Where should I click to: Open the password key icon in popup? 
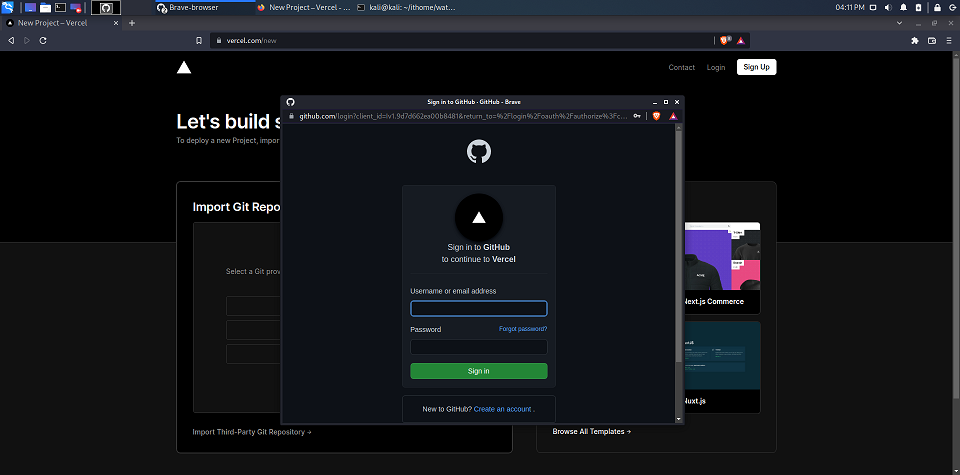[x=637, y=116]
